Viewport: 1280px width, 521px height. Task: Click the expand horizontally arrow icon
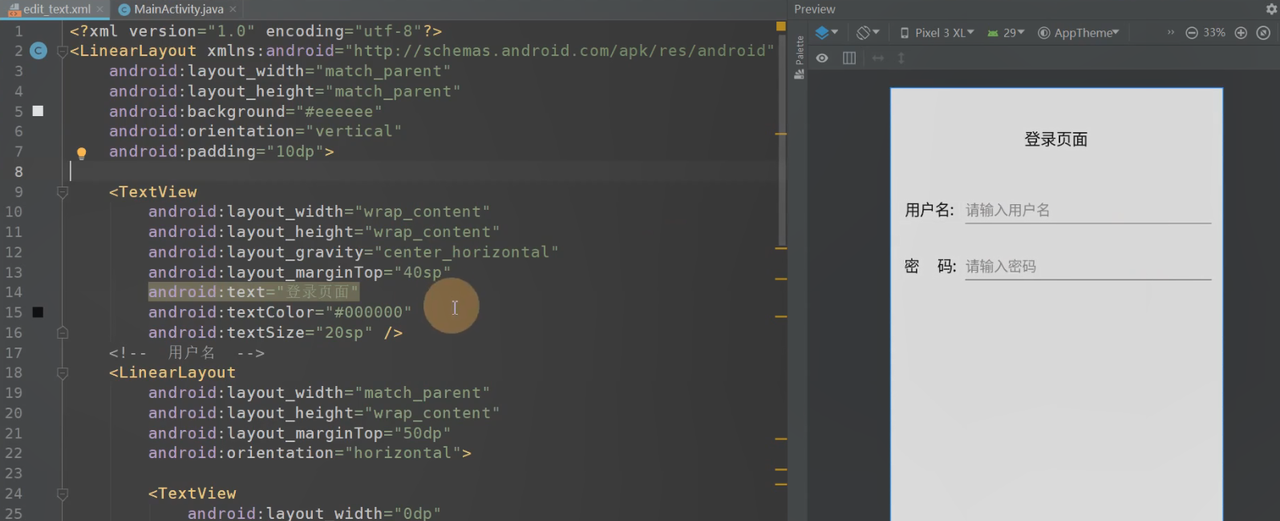pos(878,58)
